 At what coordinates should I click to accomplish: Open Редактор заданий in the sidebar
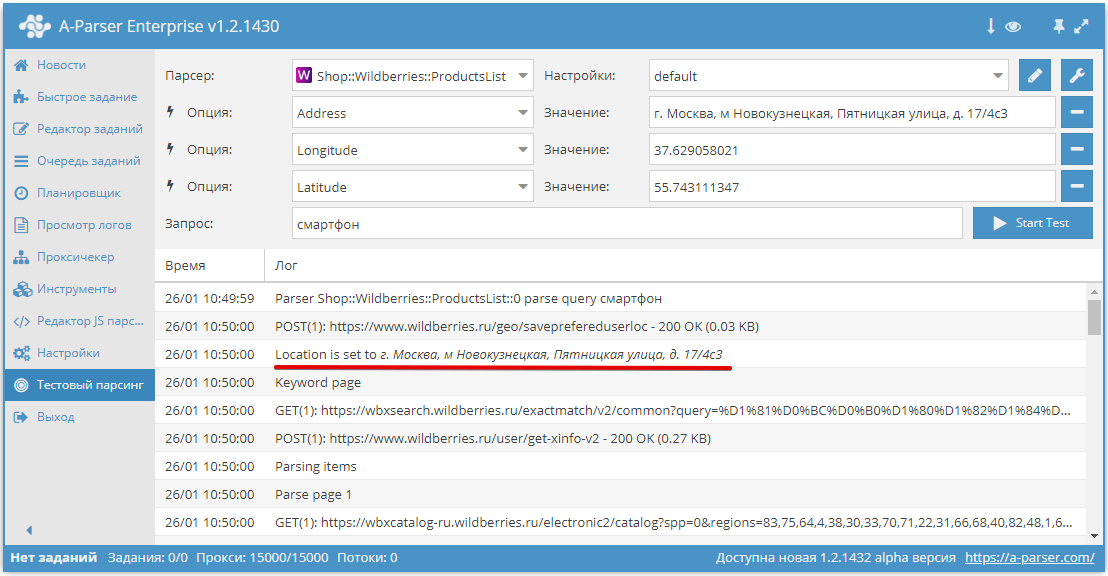click(x=89, y=129)
